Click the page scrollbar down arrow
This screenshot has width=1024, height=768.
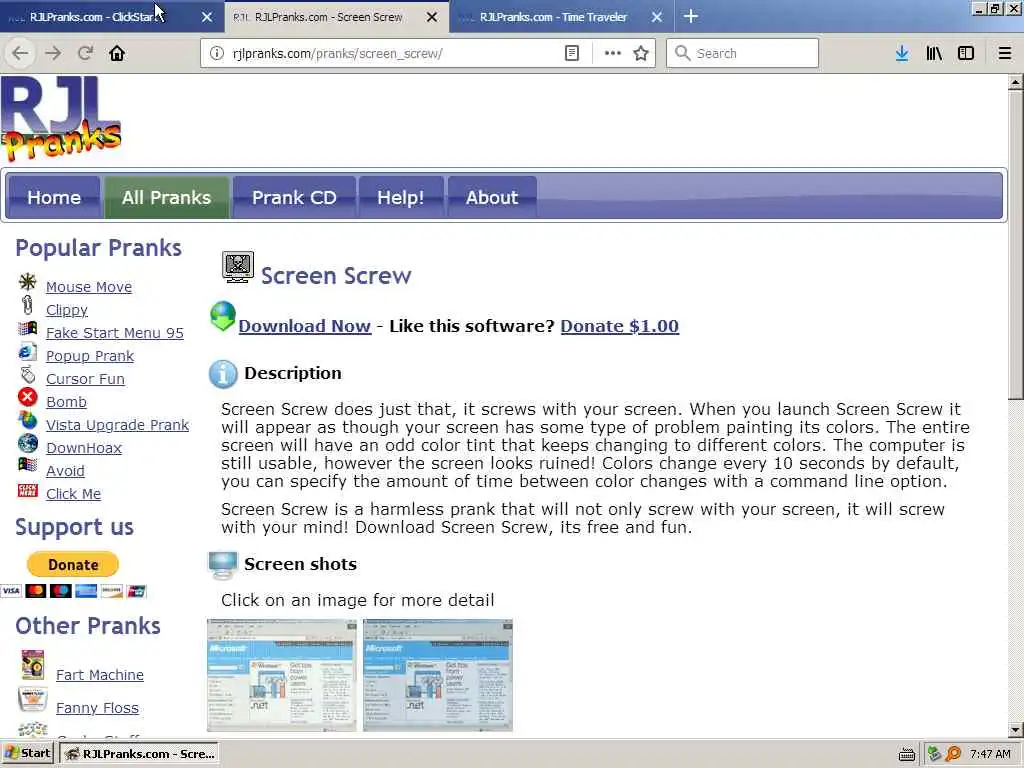click(1016, 729)
